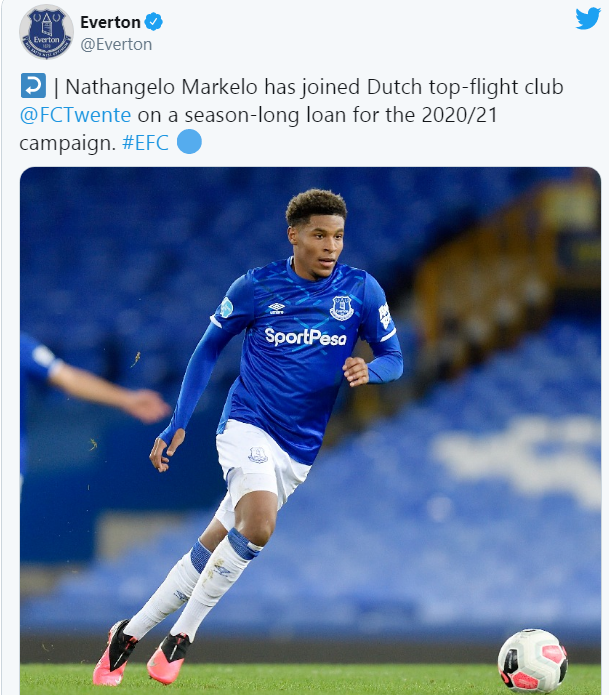Click the Everton crest on the player's shirt
Viewport: 609px width, 695px height.
click(x=342, y=307)
